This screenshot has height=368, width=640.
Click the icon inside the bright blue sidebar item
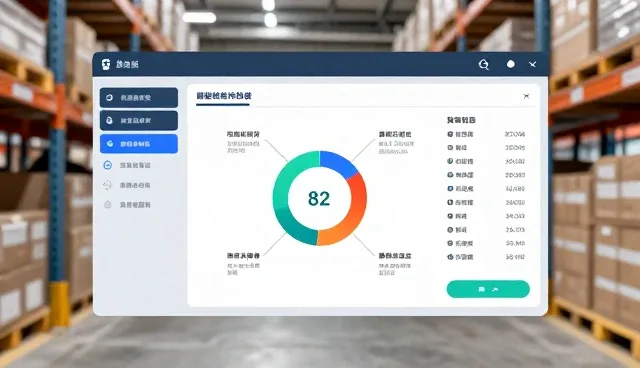tap(110, 144)
